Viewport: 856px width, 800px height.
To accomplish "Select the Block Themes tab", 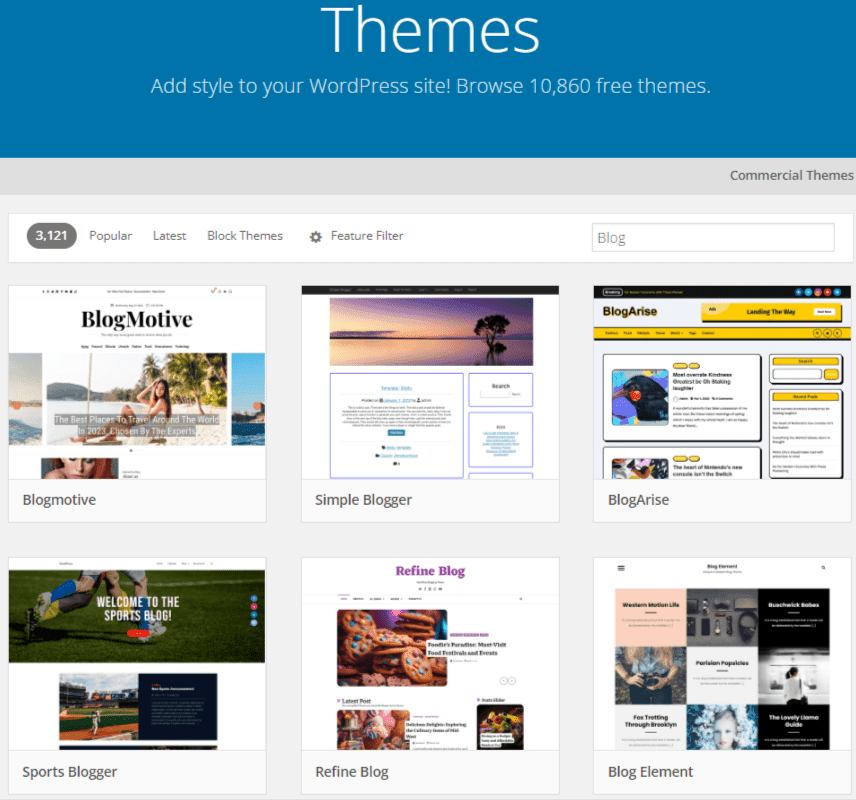I will 245,236.
